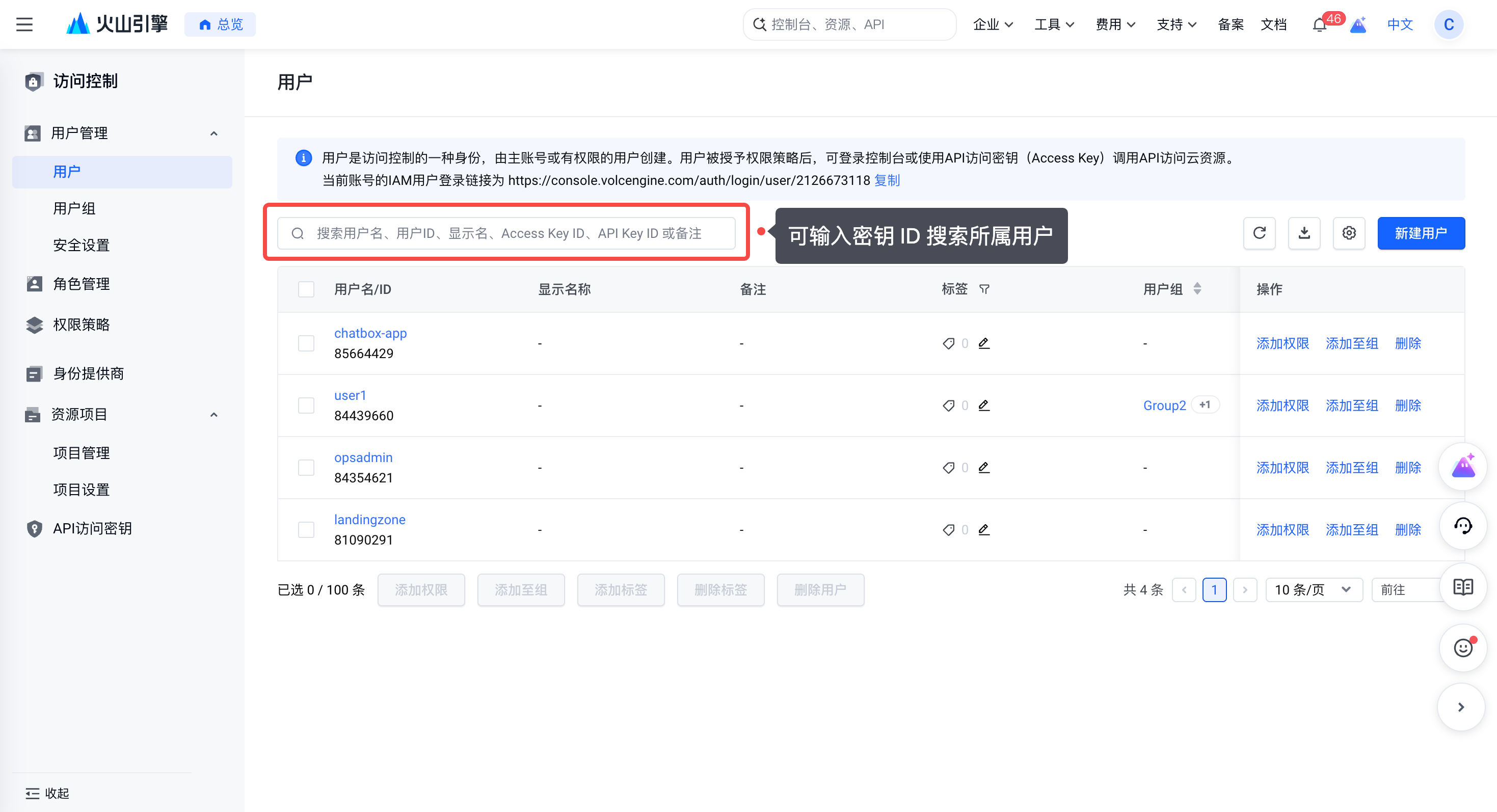Check the user1 row checkbox
1497x812 pixels.
click(x=306, y=405)
